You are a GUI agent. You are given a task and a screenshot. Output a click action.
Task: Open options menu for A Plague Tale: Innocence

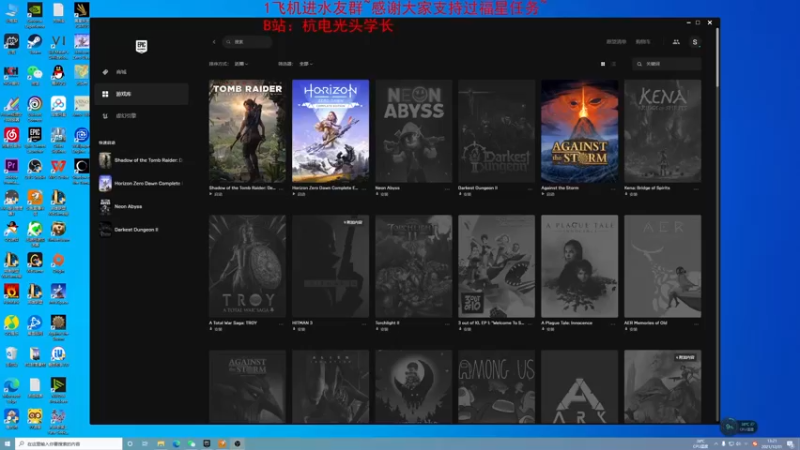[x=614, y=324]
